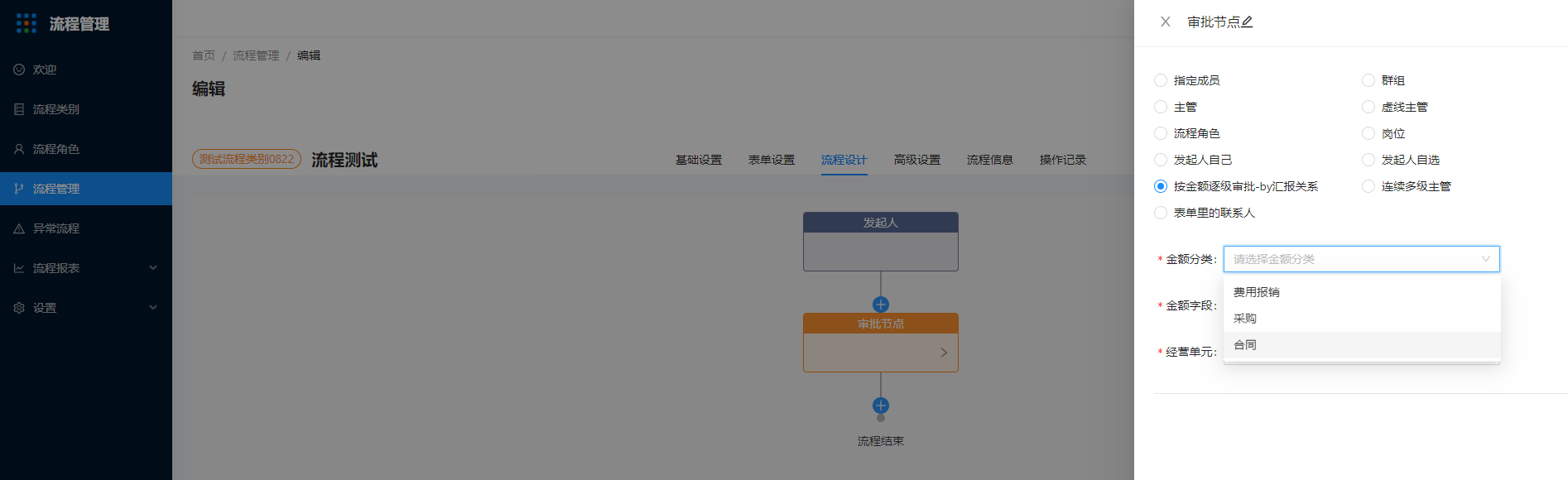
Task: Click the 测试流程类别0822 tag
Action: tap(247, 159)
